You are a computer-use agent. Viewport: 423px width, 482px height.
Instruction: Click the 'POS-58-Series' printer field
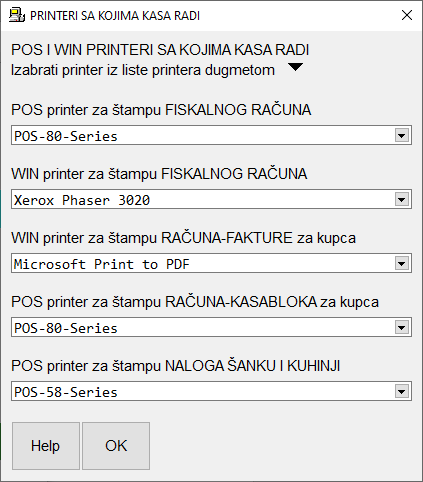tap(211, 391)
